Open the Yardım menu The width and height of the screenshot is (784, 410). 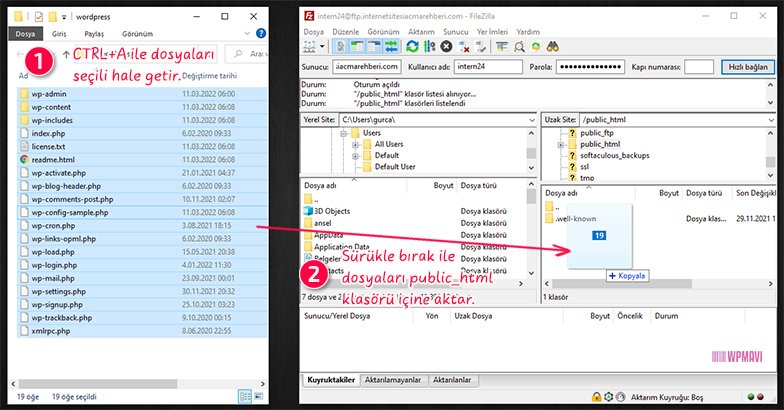coord(528,32)
